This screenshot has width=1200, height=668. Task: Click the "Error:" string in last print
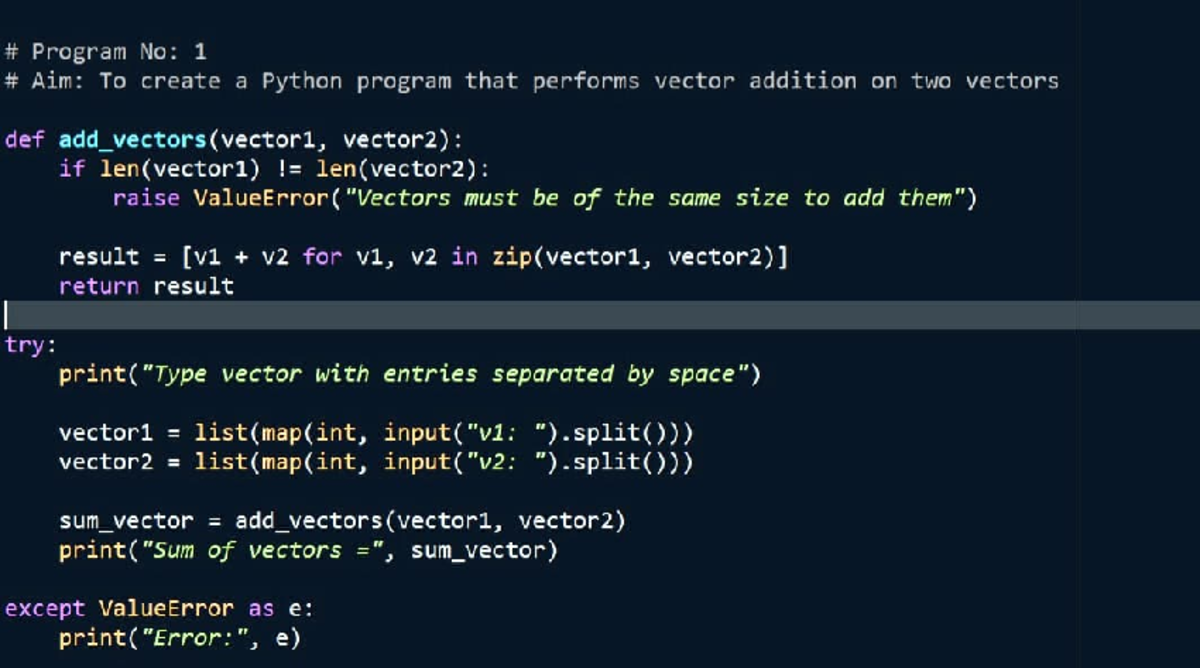(x=197, y=637)
